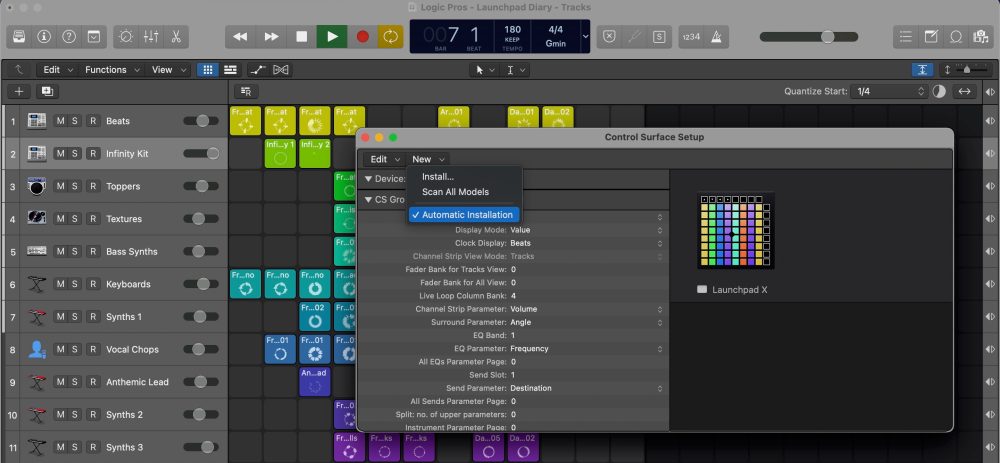The height and width of the screenshot is (463, 1000).
Task: Toggle the Flex bowtie icon
Action: click(281, 70)
